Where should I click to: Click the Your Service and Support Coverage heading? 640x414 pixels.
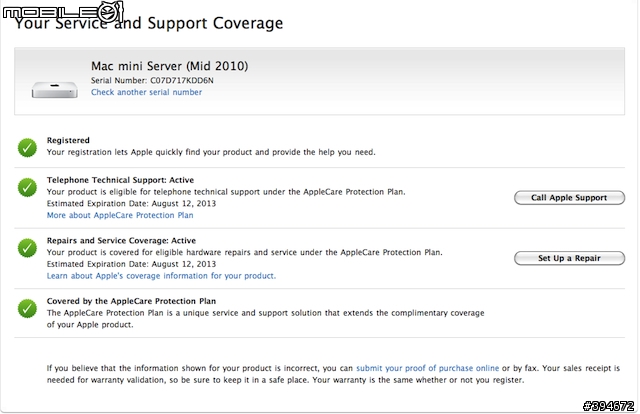point(149,23)
